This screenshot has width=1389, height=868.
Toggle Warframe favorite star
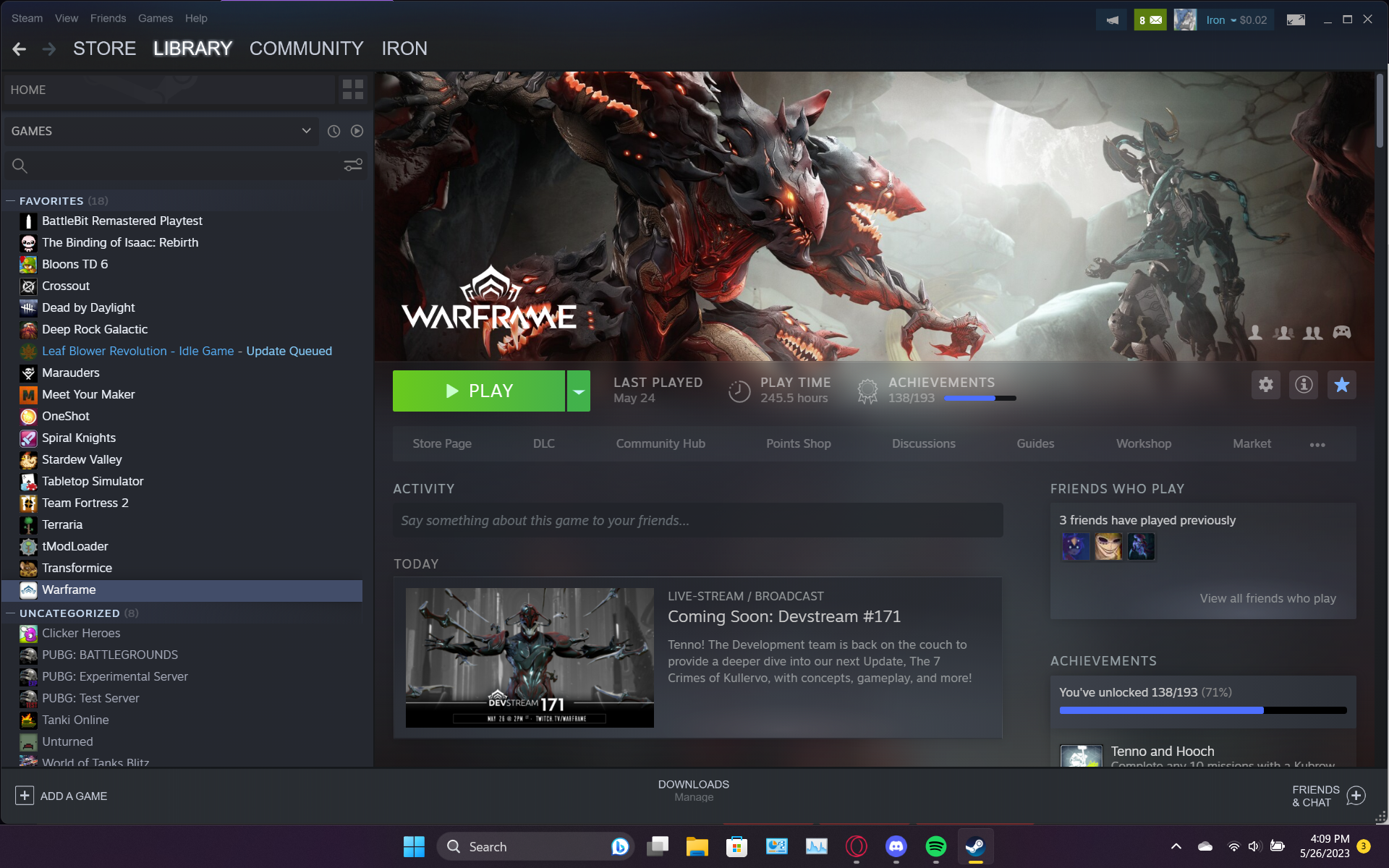point(1341,385)
